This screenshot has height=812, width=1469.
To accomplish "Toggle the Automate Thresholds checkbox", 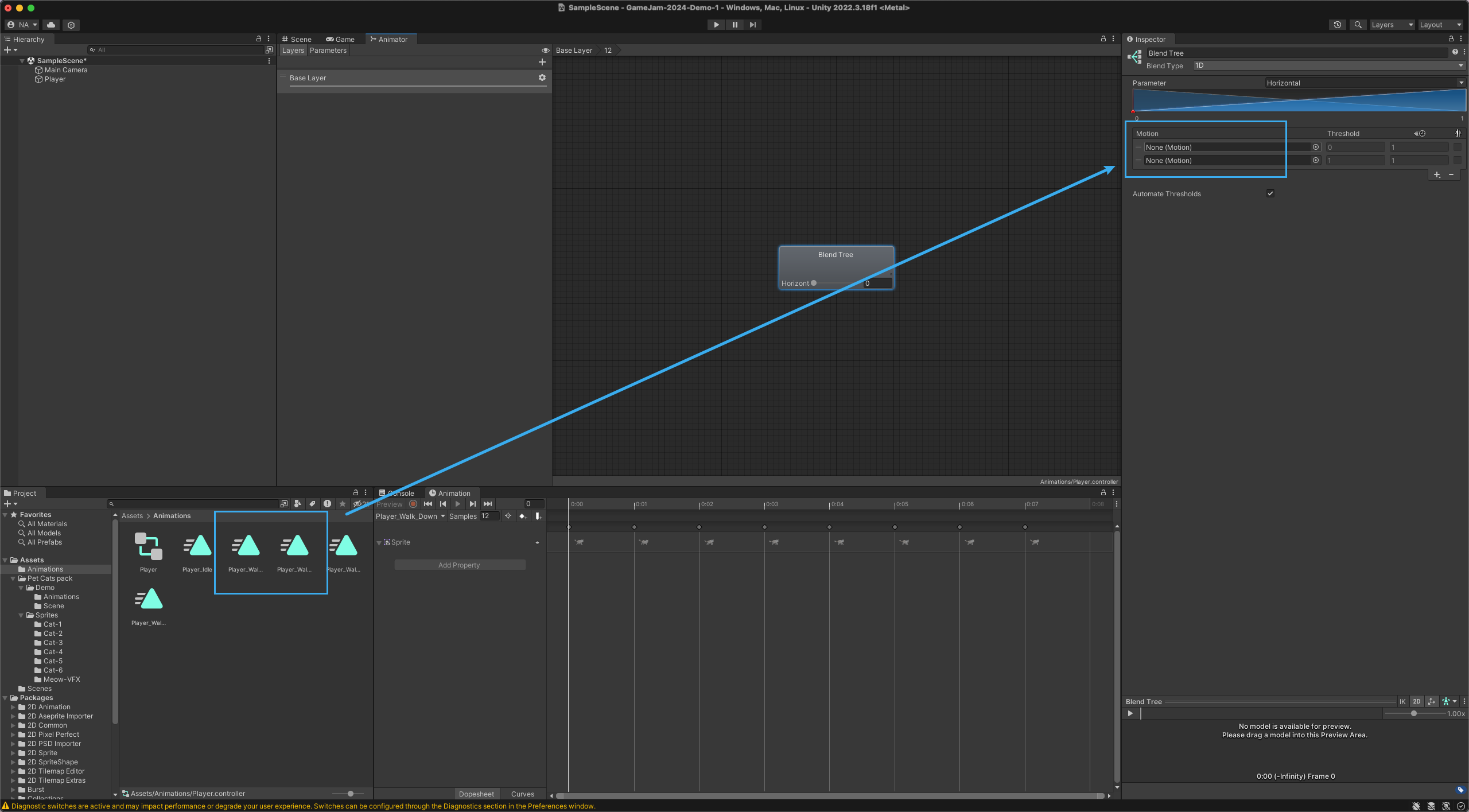I will pos(1270,193).
